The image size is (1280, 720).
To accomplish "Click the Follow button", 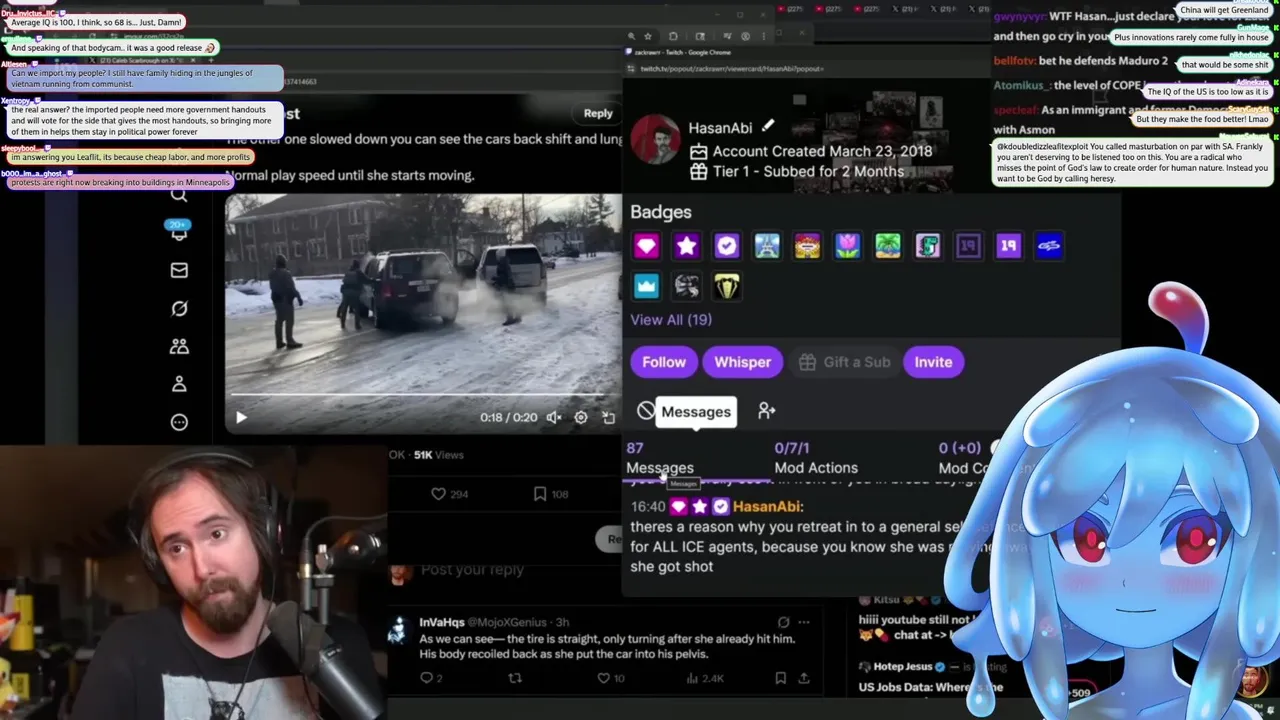I will [664, 362].
